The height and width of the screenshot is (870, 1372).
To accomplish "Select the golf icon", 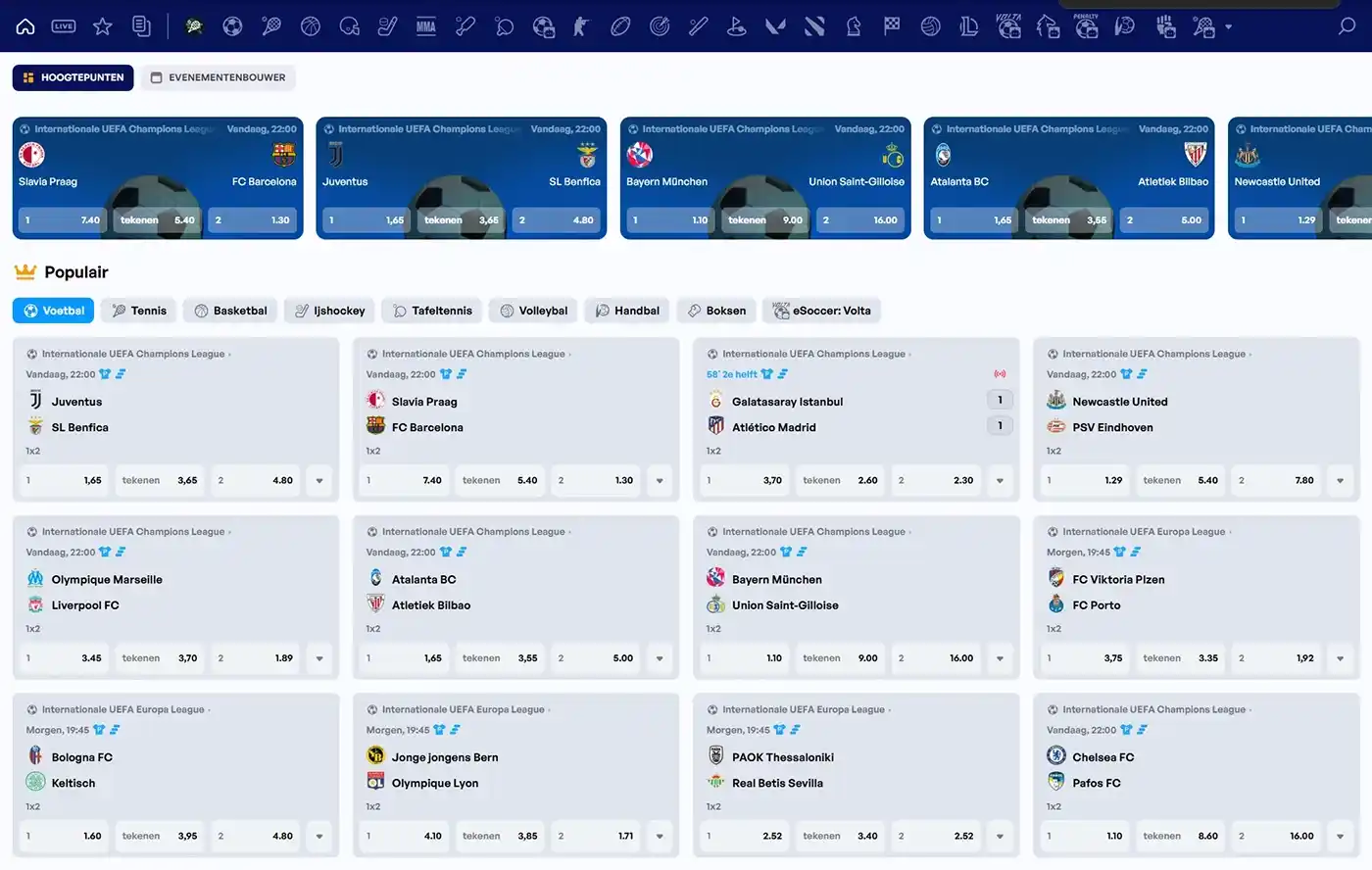I will [737, 26].
